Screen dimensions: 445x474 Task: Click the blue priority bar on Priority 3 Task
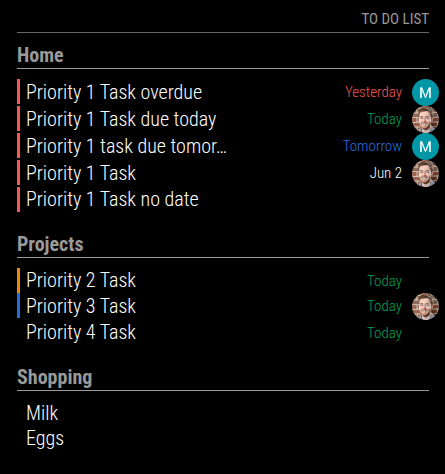(x=18, y=305)
